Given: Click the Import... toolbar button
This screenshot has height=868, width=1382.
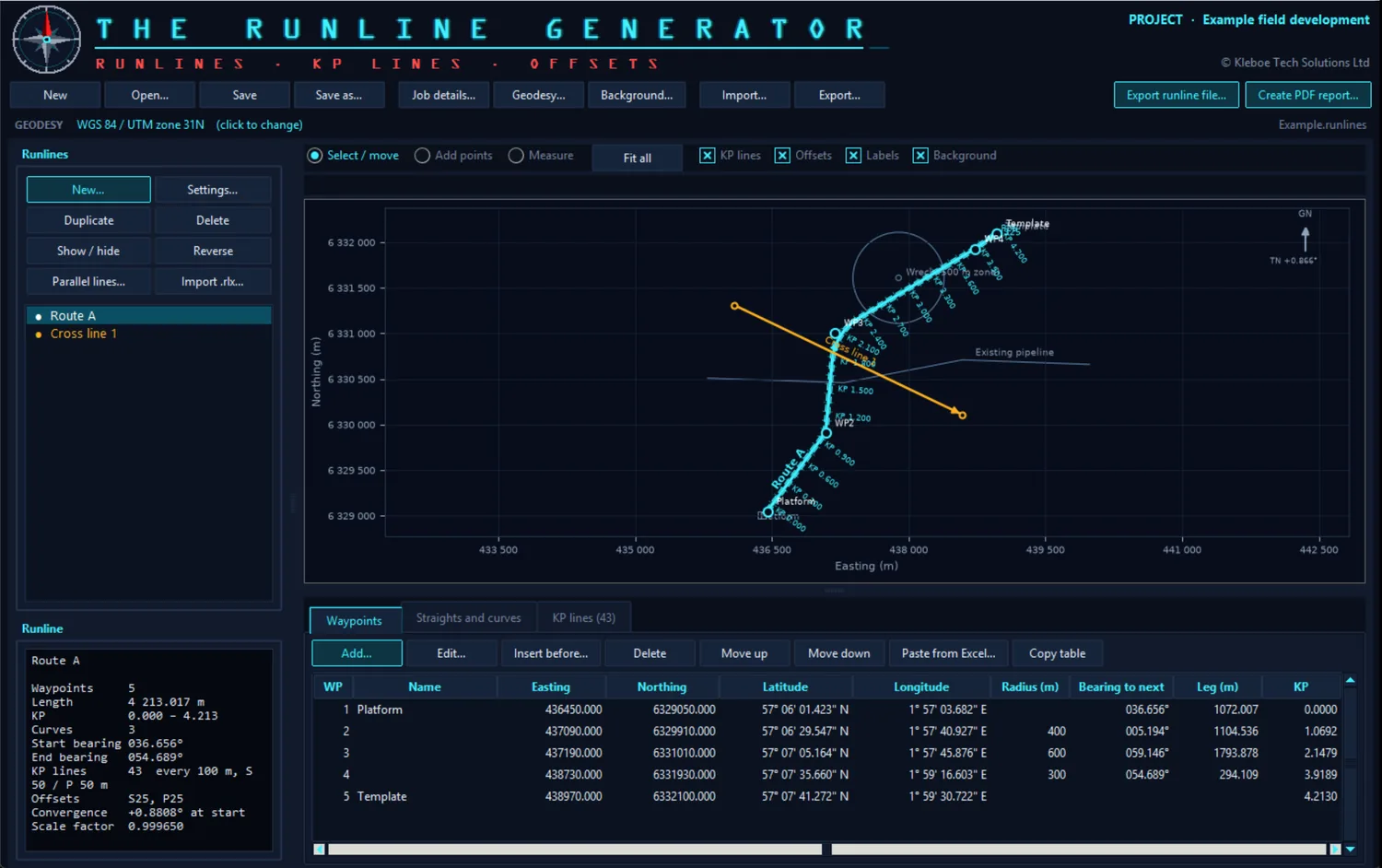Looking at the screenshot, I should click(744, 95).
